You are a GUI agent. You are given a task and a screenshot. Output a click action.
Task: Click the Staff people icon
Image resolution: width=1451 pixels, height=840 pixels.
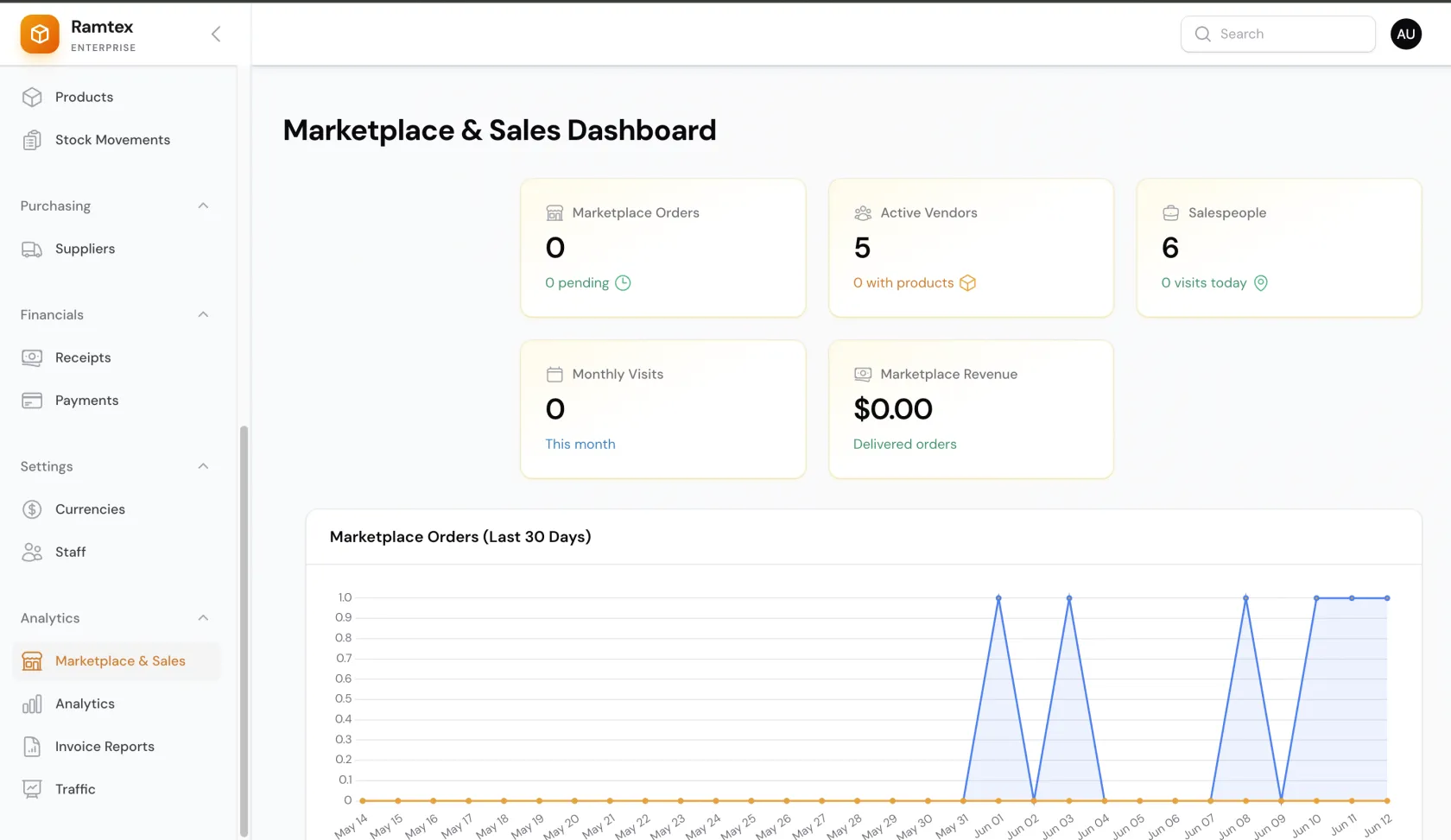tap(32, 552)
